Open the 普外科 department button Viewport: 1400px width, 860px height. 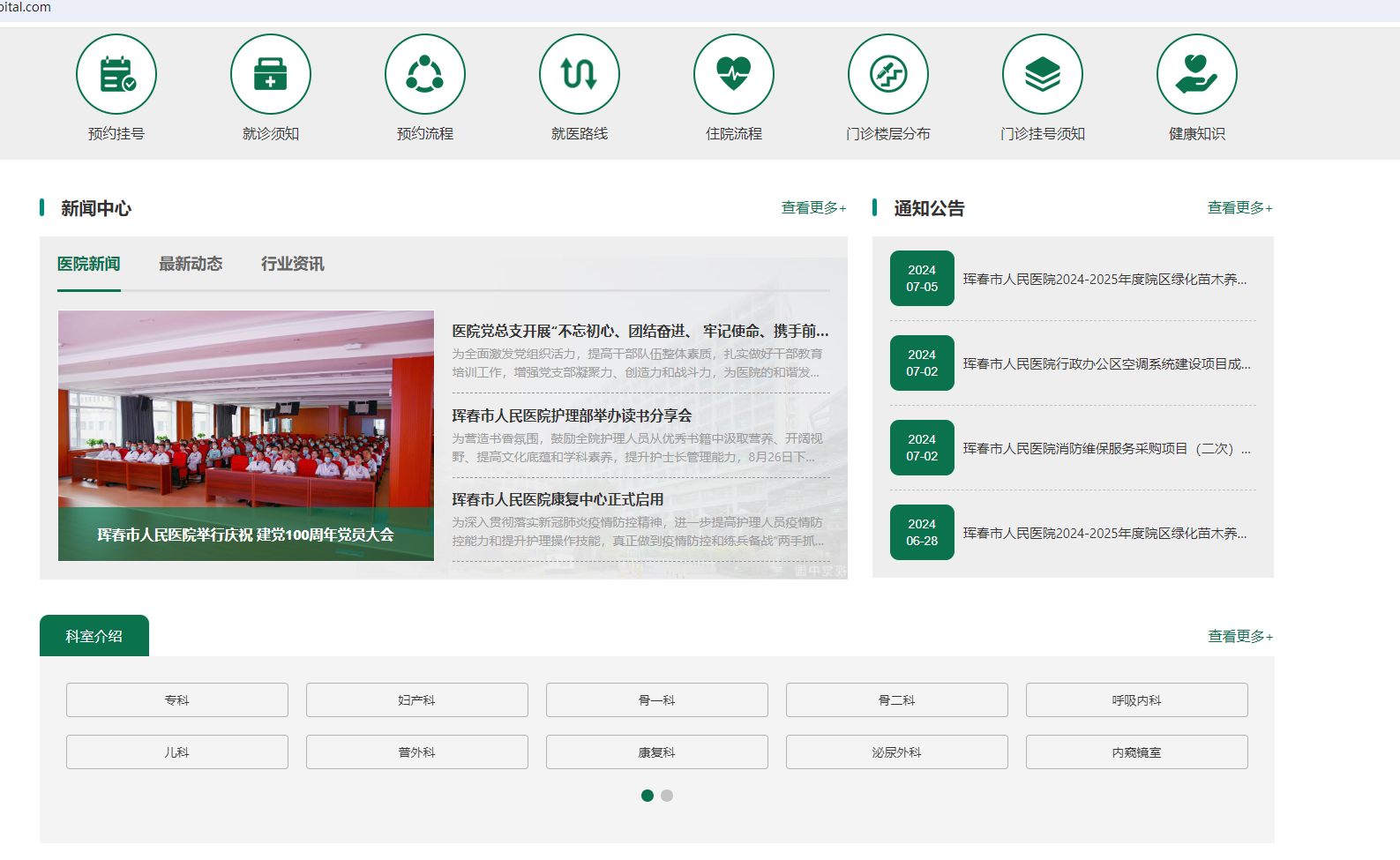417,752
